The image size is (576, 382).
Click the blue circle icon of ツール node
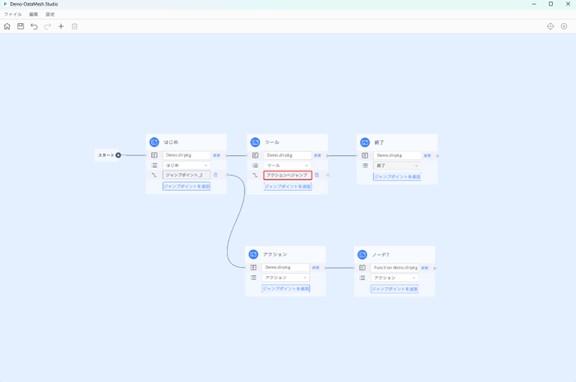click(255, 142)
